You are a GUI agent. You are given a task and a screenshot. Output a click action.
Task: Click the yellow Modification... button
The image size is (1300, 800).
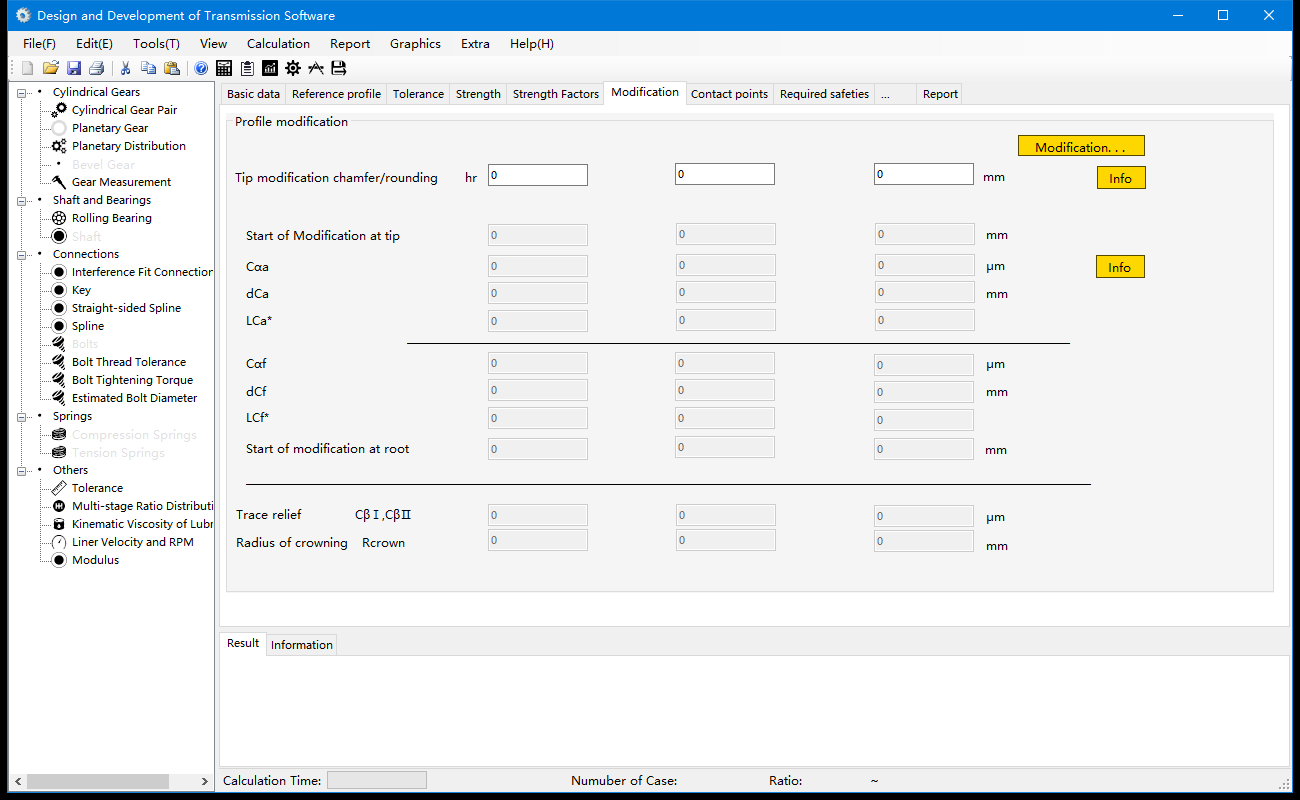click(x=1081, y=147)
